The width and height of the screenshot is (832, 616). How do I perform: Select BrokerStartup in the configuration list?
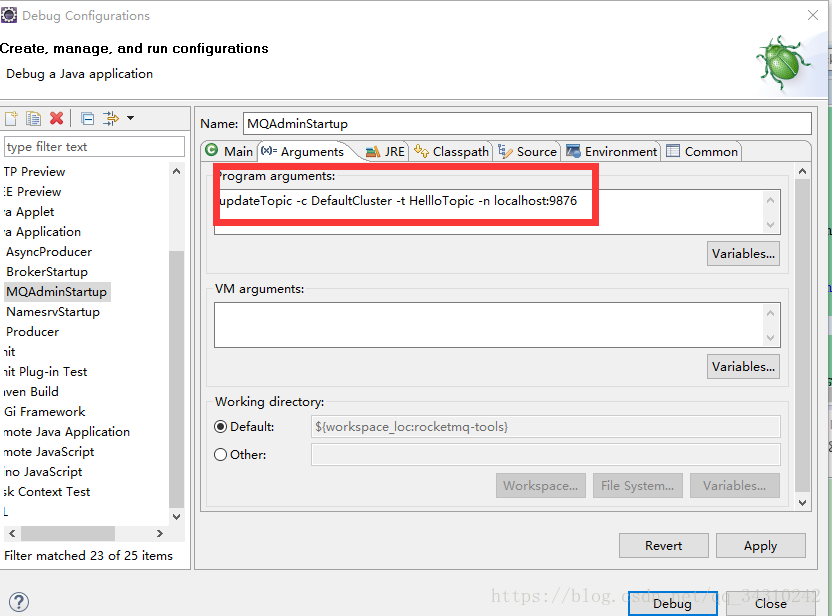[47, 271]
